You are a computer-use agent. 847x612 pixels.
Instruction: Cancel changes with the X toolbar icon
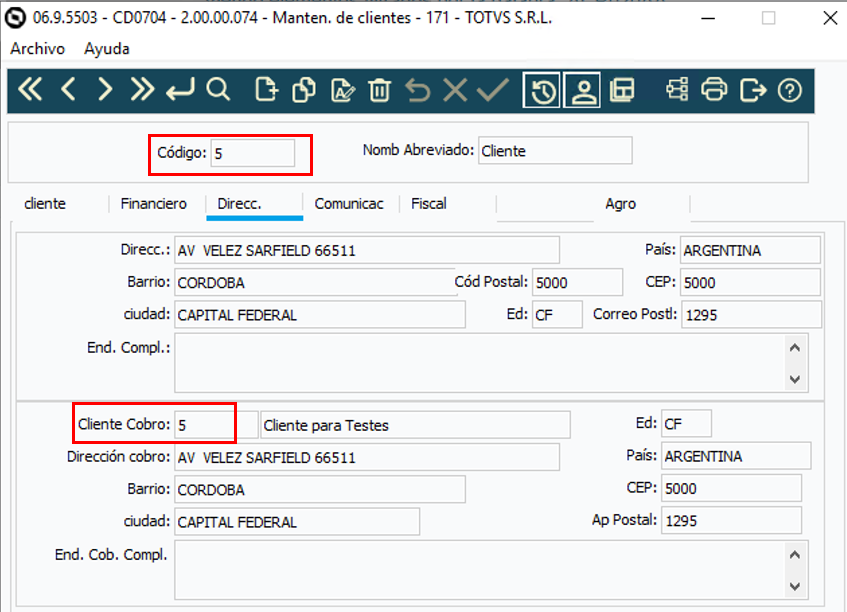point(455,90)
